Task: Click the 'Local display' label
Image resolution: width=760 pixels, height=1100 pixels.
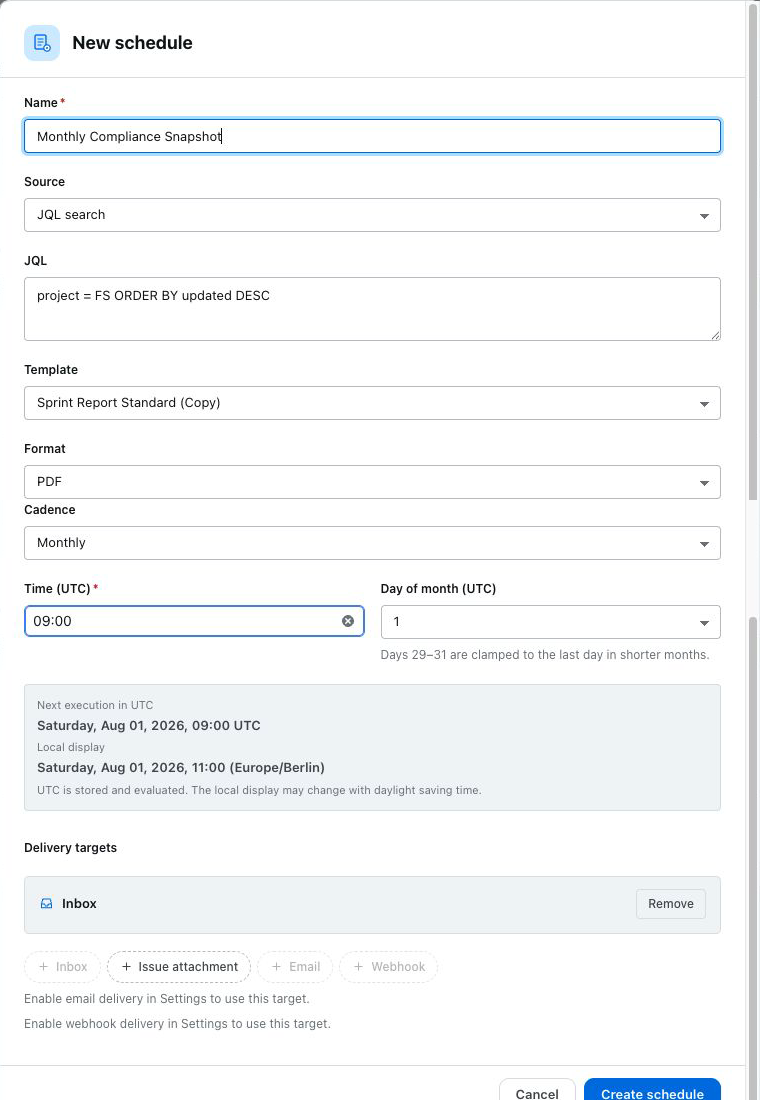Action: coord(71,747)
